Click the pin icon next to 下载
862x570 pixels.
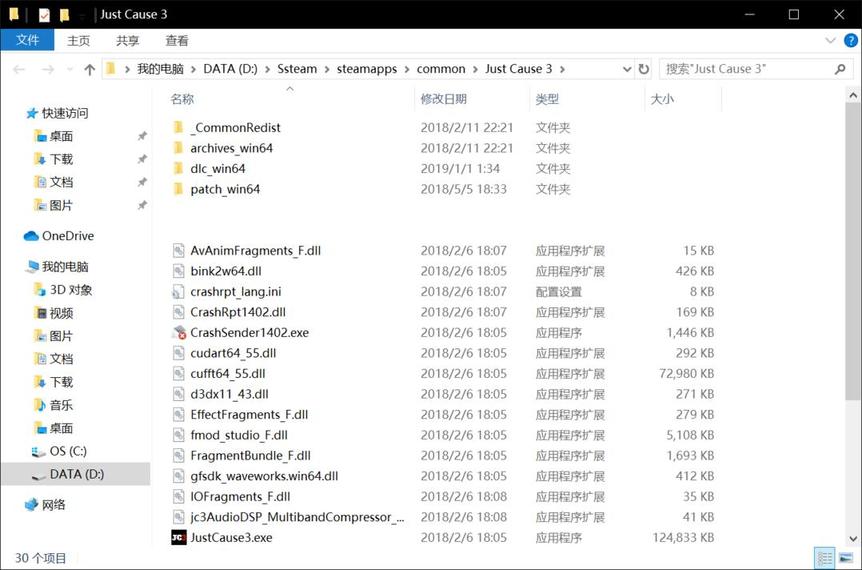click(142, 159)
